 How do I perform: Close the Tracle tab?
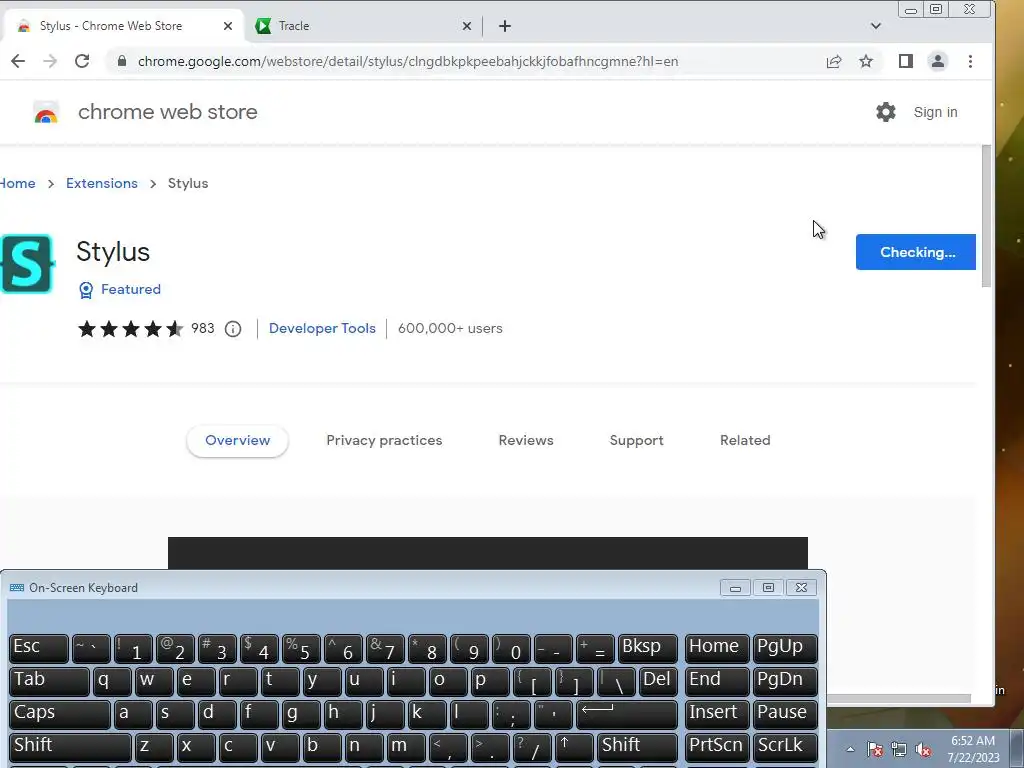point(466,26)
